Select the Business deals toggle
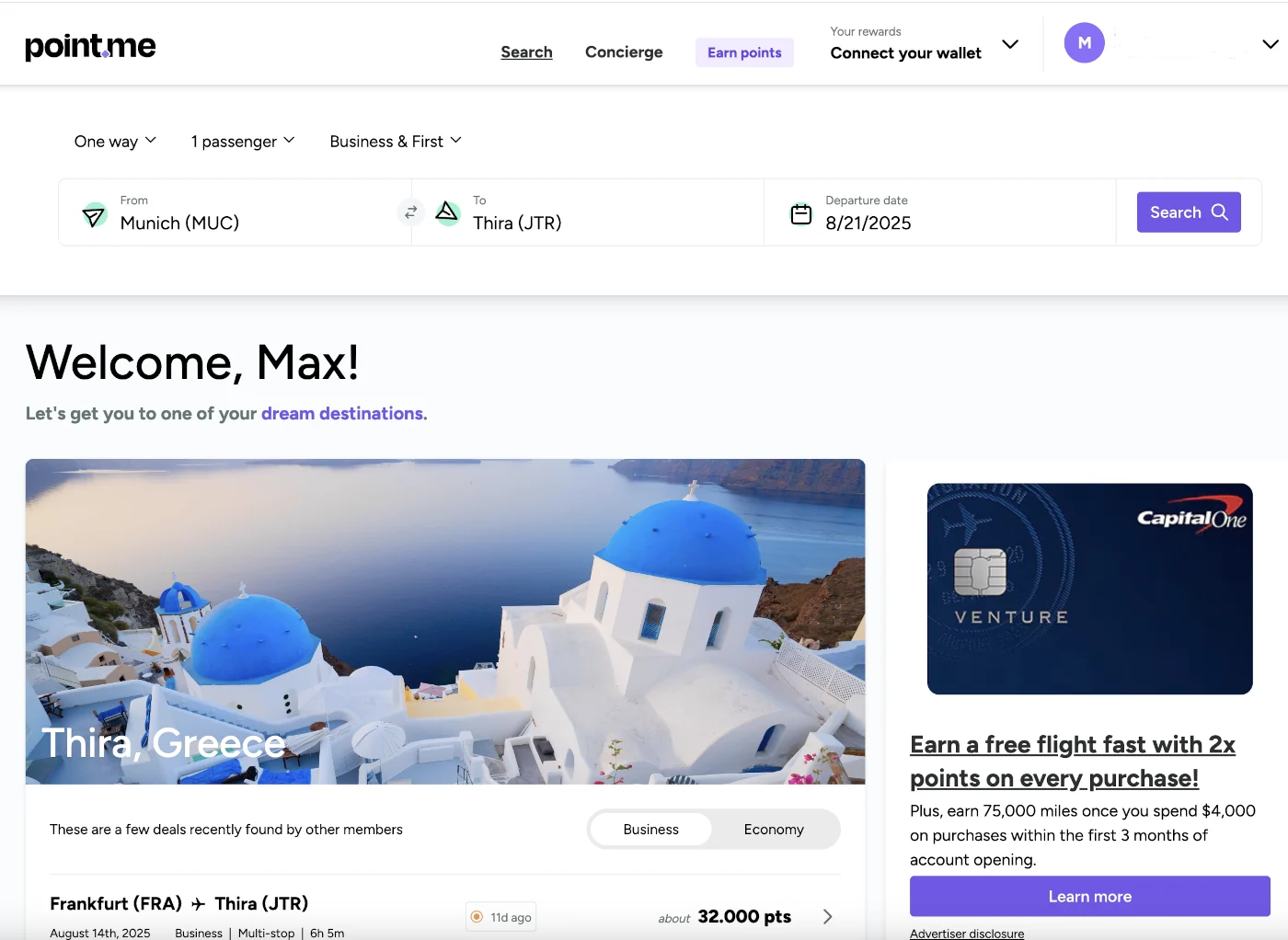The height and width of the screenshot is (940, 1288). point(650,830)
